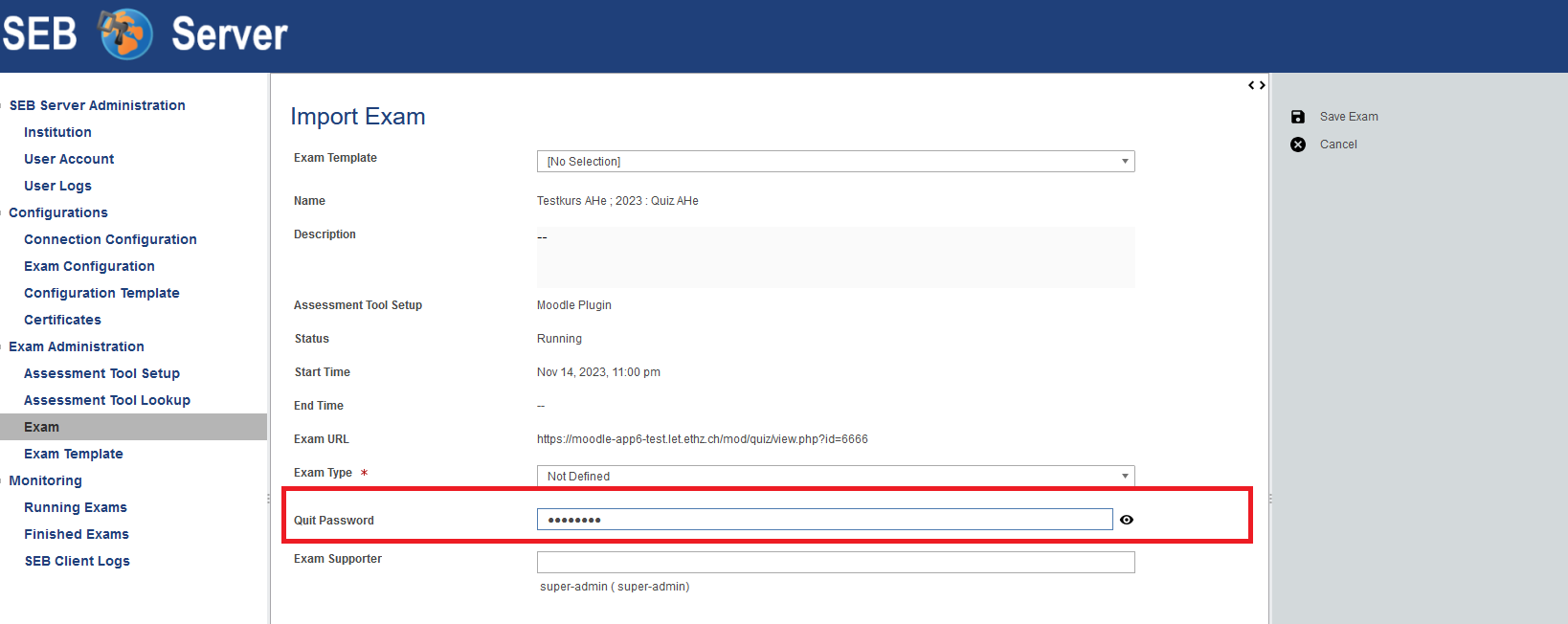
Task: Click the Quit Password input field
Action: (x=823, y=520)
